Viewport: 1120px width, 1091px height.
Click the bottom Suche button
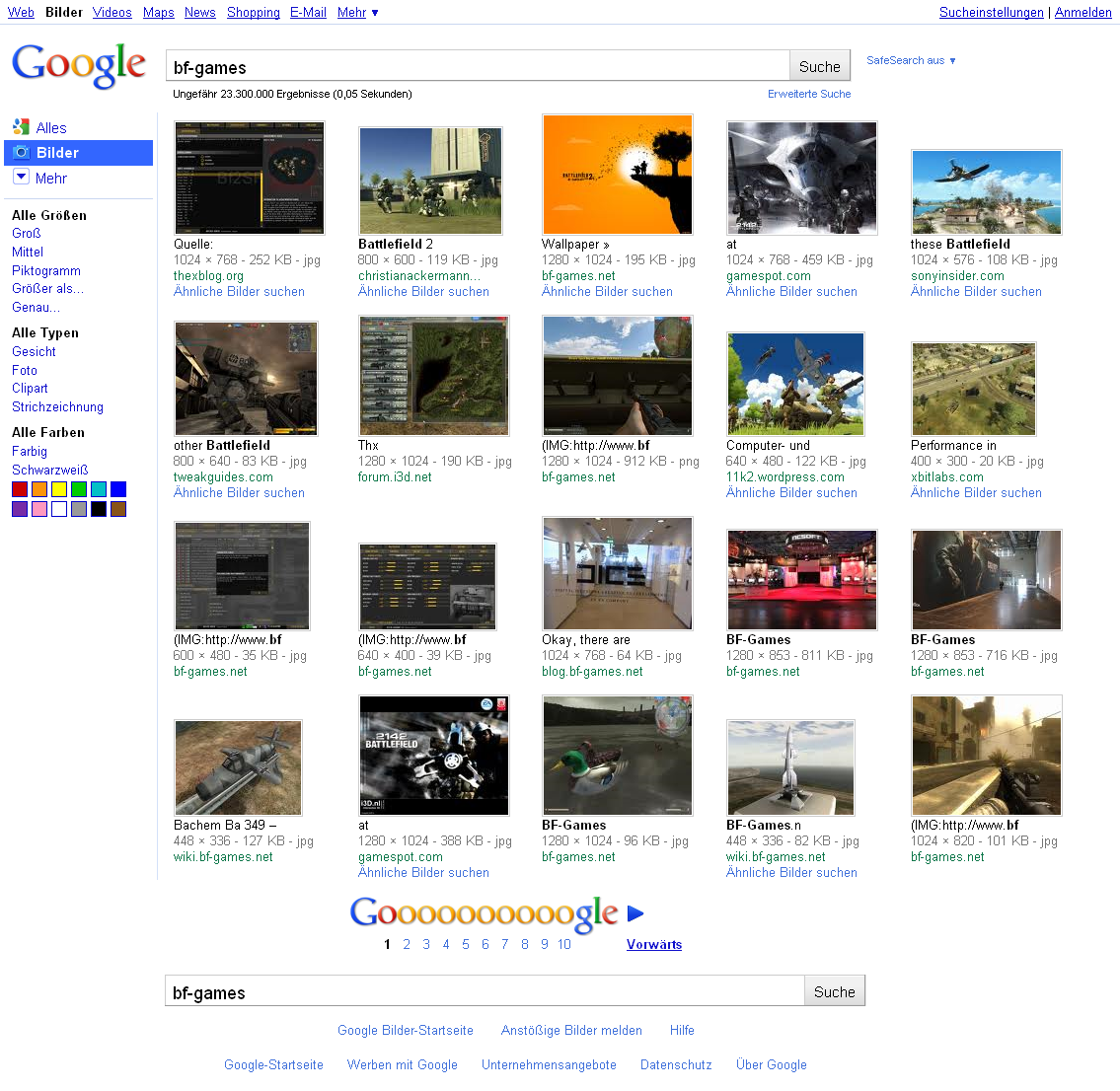(x=834, y=991)
